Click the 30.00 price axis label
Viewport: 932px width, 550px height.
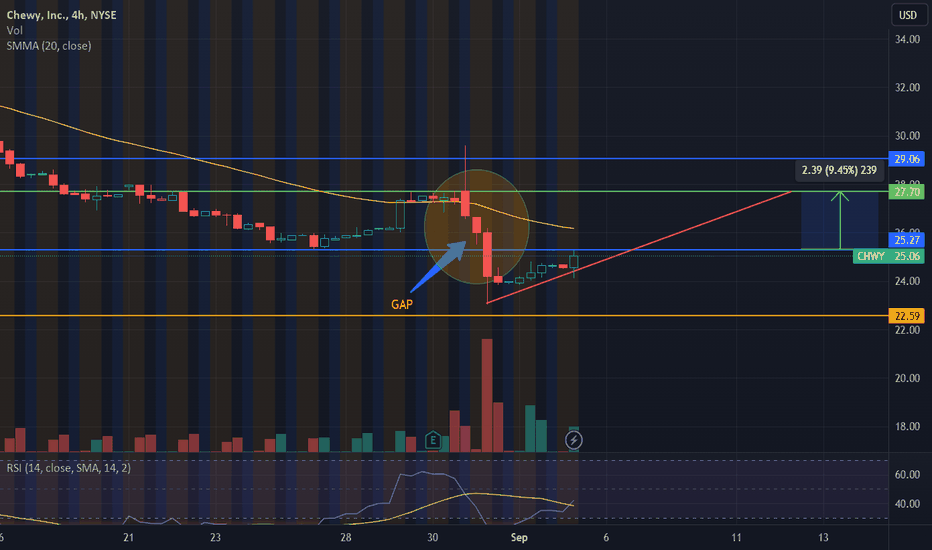tap(907, 136)
